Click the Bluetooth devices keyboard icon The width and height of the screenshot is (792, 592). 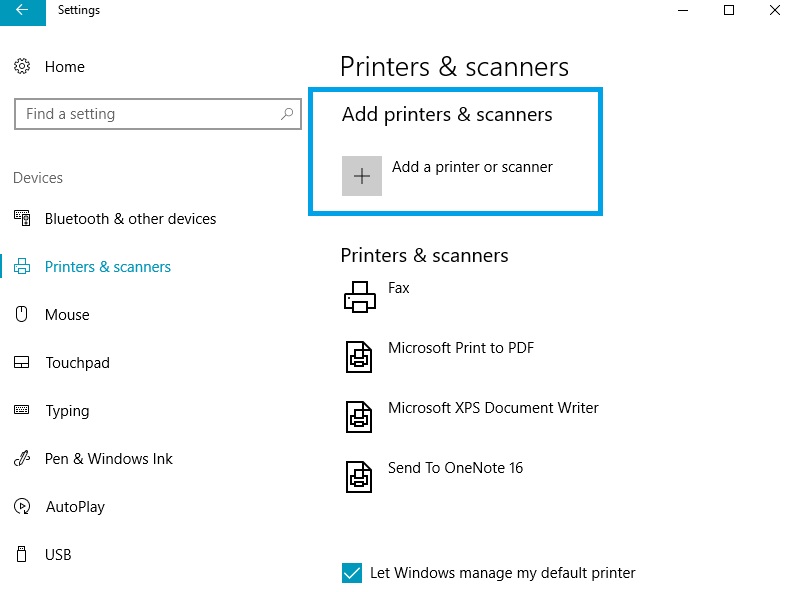pos(22,218)
